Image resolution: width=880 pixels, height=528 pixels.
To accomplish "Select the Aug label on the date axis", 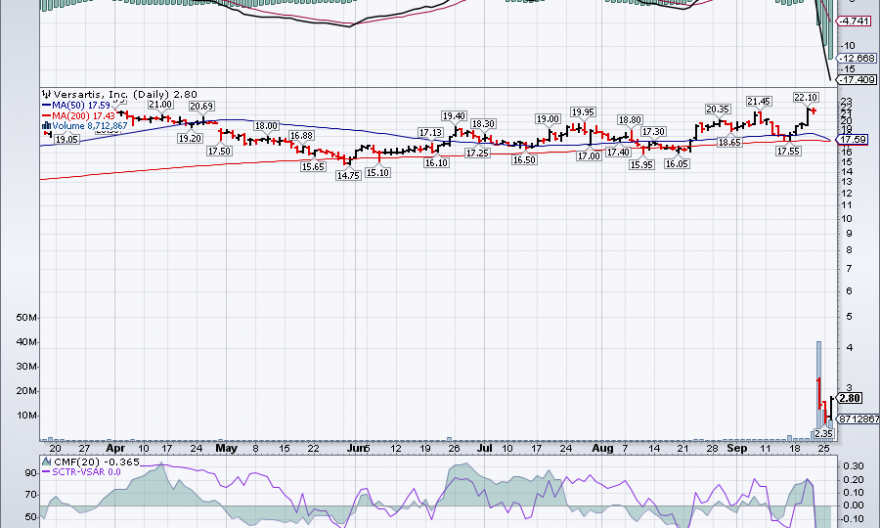I will 603,450.
